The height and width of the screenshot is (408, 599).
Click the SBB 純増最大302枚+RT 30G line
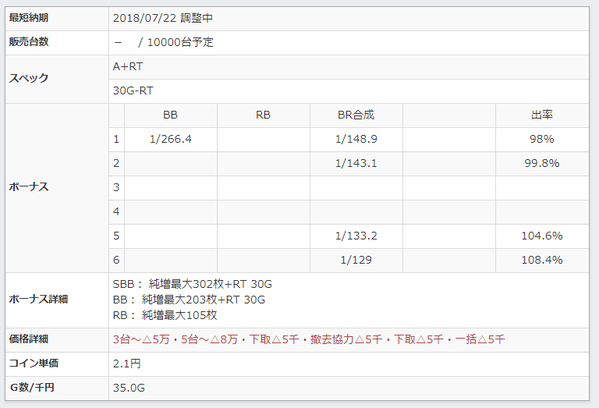pos(192,284)
